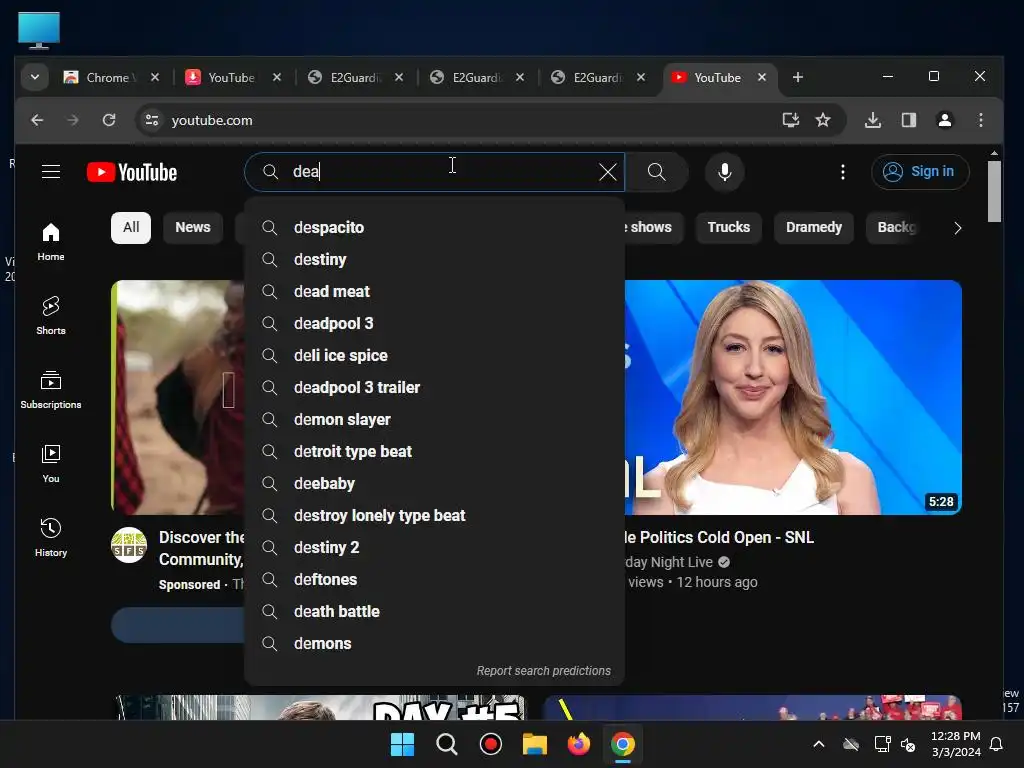Launch Firefox from the taskbar
Viewport: 1024px width, 768px height.
[578, 744]
